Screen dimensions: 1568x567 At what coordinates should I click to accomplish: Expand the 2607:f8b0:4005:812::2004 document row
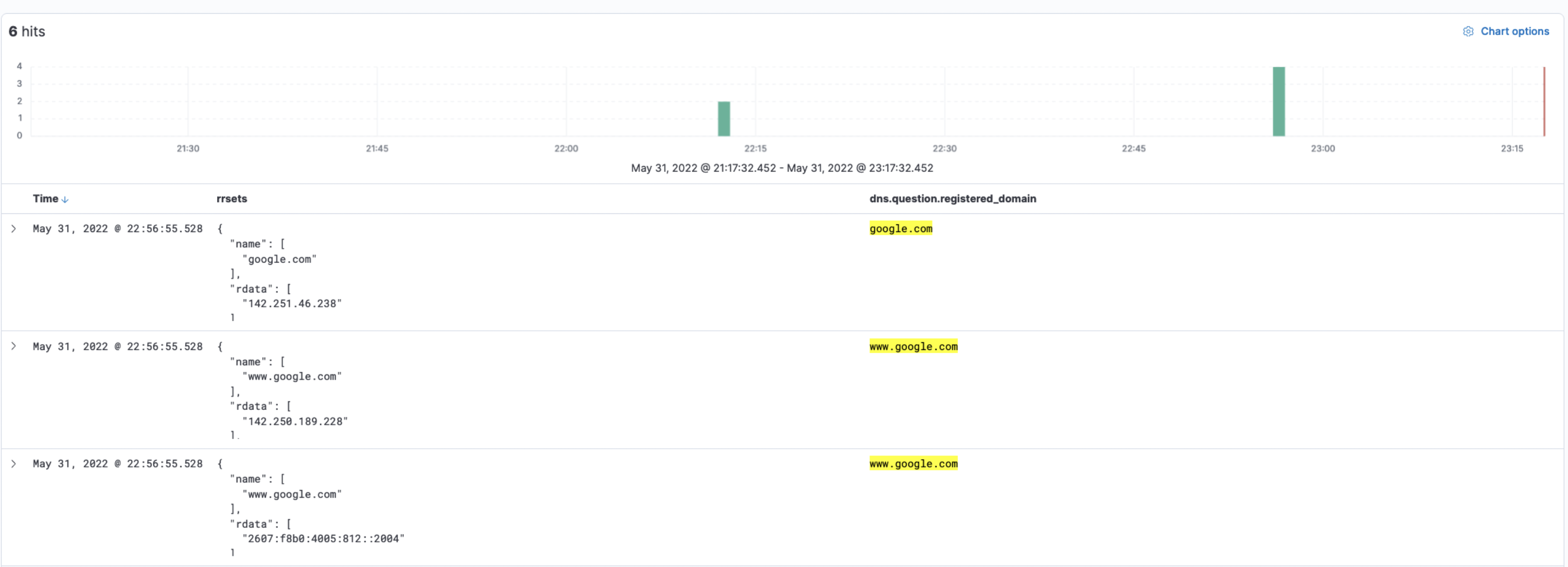coord(13,464)
